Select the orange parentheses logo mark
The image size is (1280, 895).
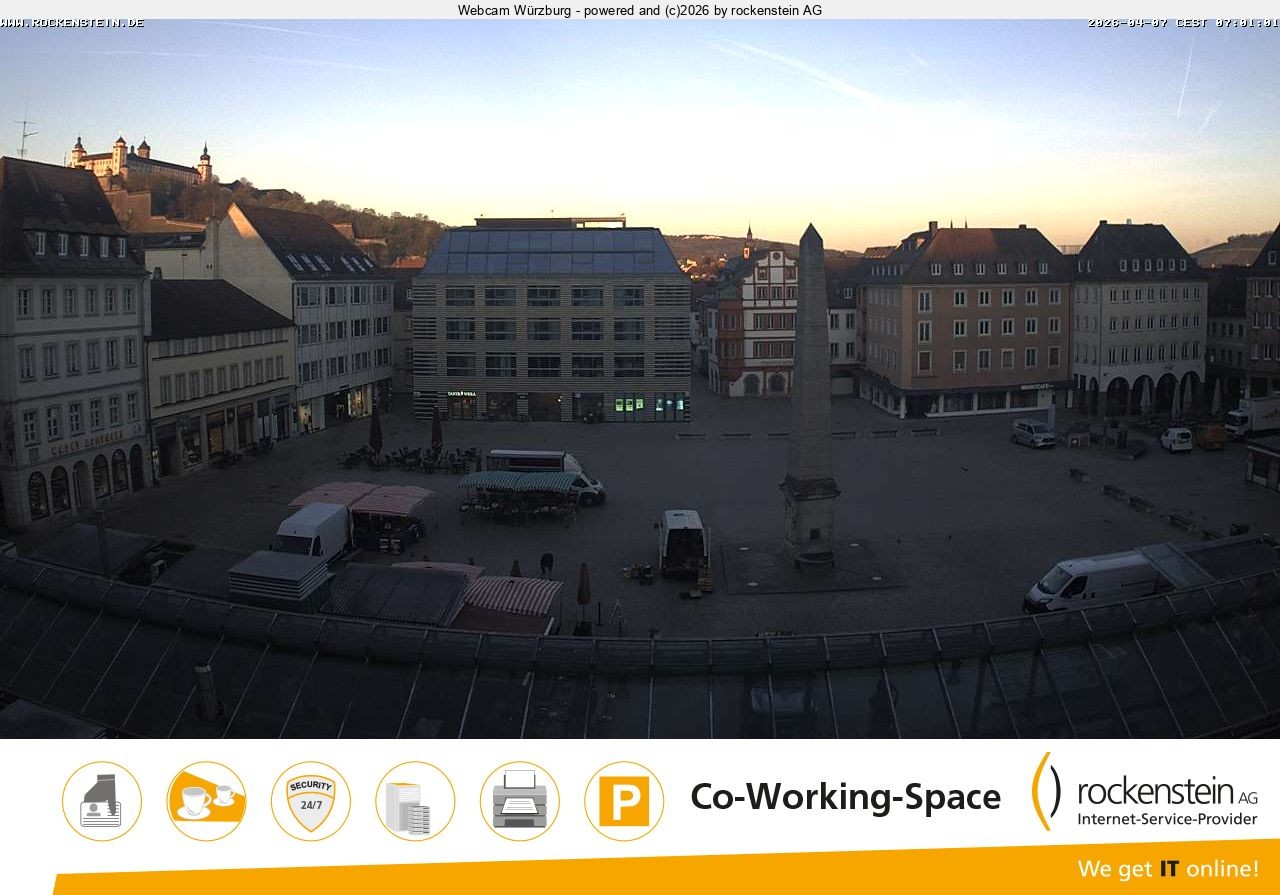(1045, 795)
